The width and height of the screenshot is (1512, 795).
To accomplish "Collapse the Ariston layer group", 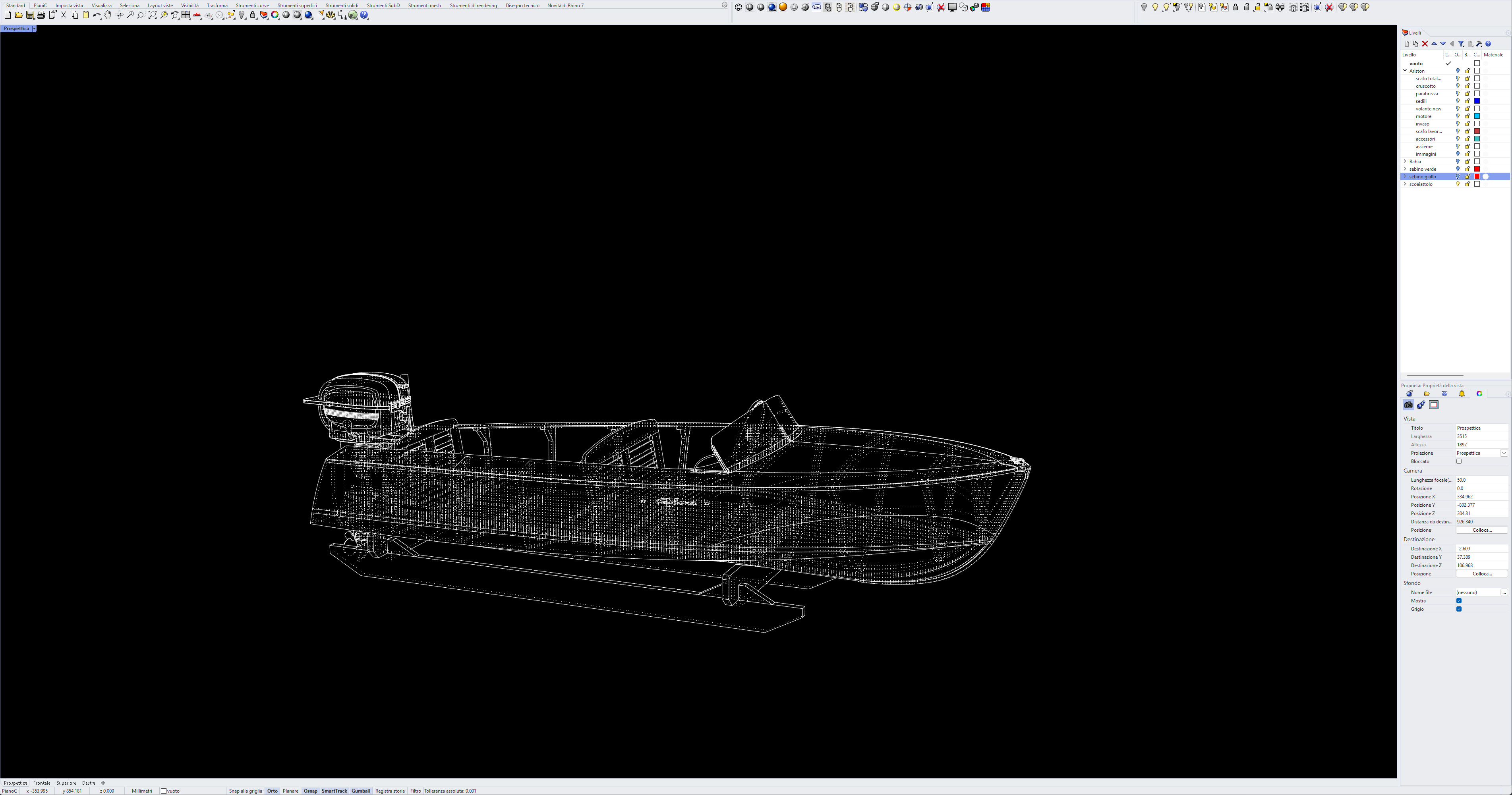I will coord(1405,71).
